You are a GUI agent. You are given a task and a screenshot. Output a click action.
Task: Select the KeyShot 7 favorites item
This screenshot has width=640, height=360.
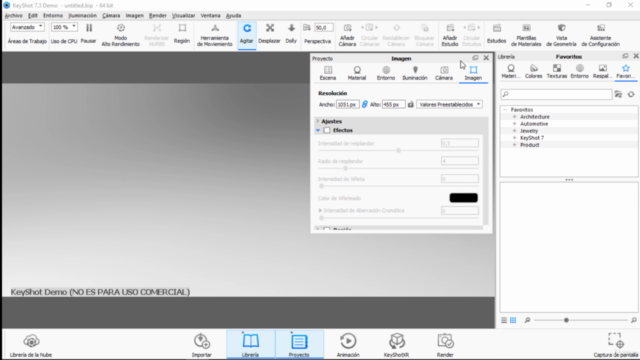click(x=532, y=138)
